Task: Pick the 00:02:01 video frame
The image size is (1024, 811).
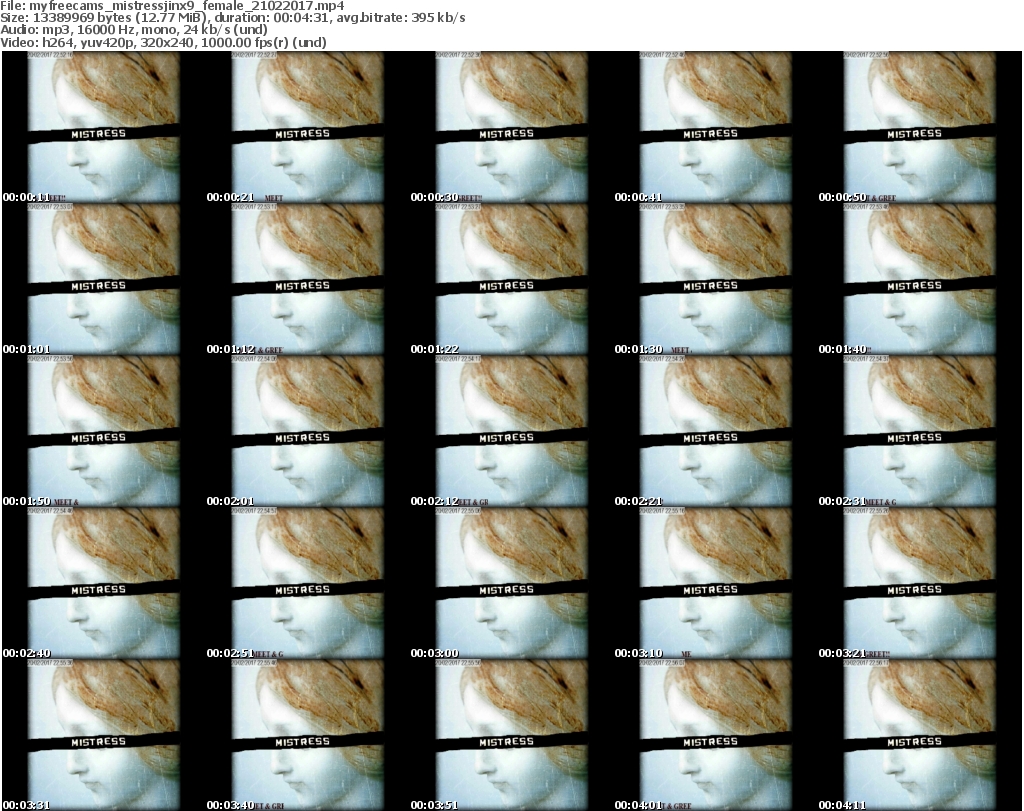Action: (x=308, y=431)
